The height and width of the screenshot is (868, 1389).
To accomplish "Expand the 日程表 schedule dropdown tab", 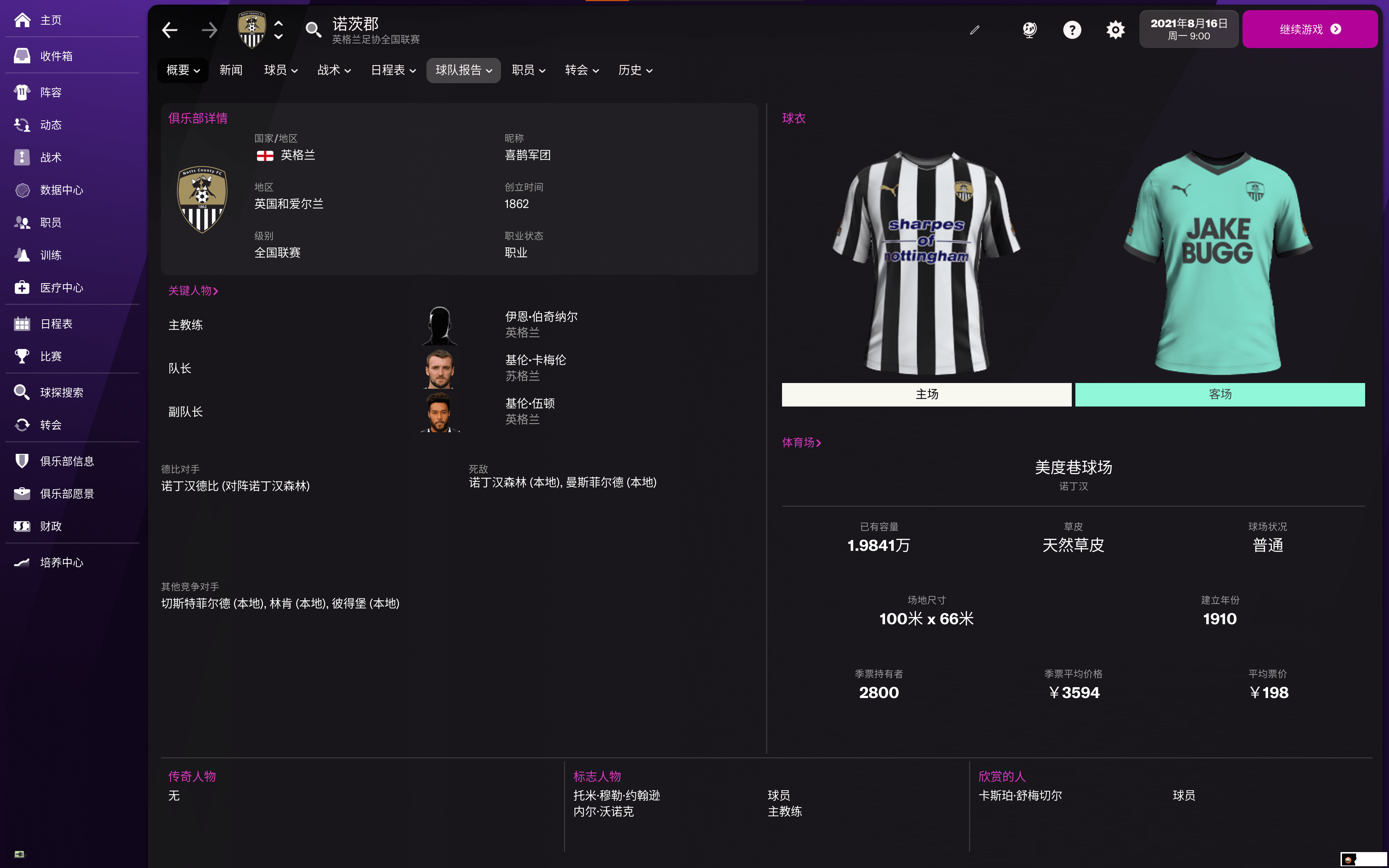I will [393, 70].
